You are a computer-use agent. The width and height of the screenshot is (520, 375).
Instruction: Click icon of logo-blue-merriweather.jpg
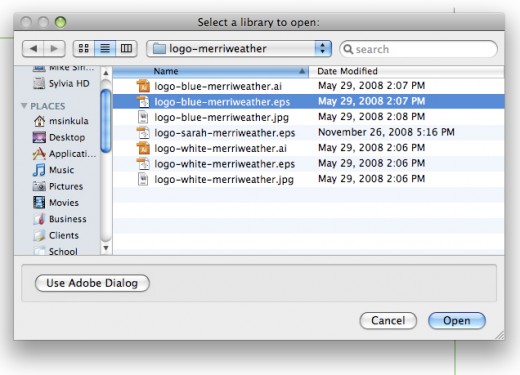pyautogui.click(x=143, y=117)
